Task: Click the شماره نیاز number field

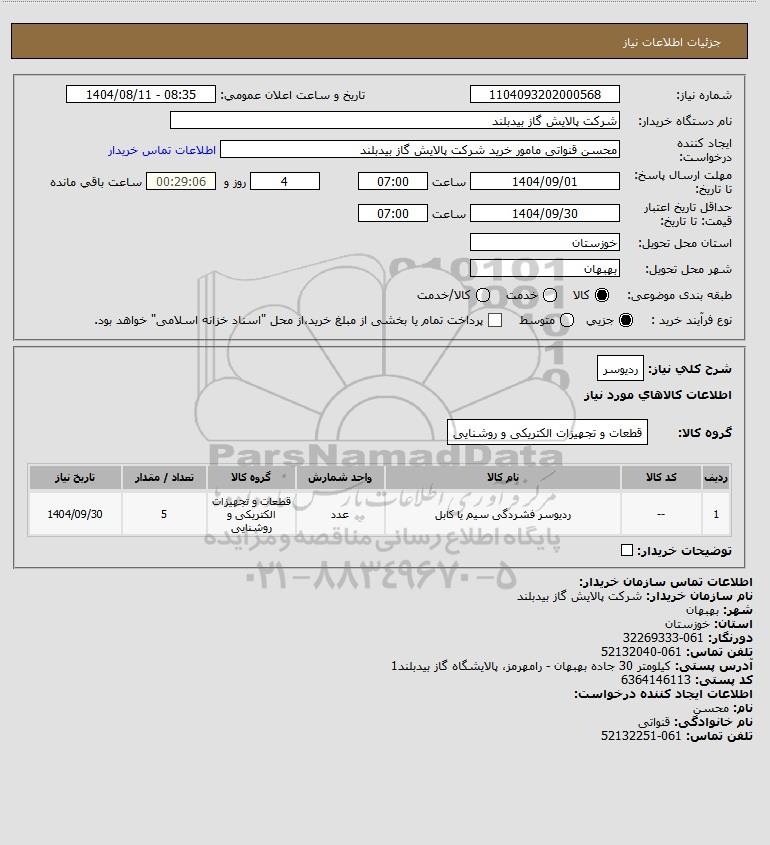Action: (x=545, y=94)
